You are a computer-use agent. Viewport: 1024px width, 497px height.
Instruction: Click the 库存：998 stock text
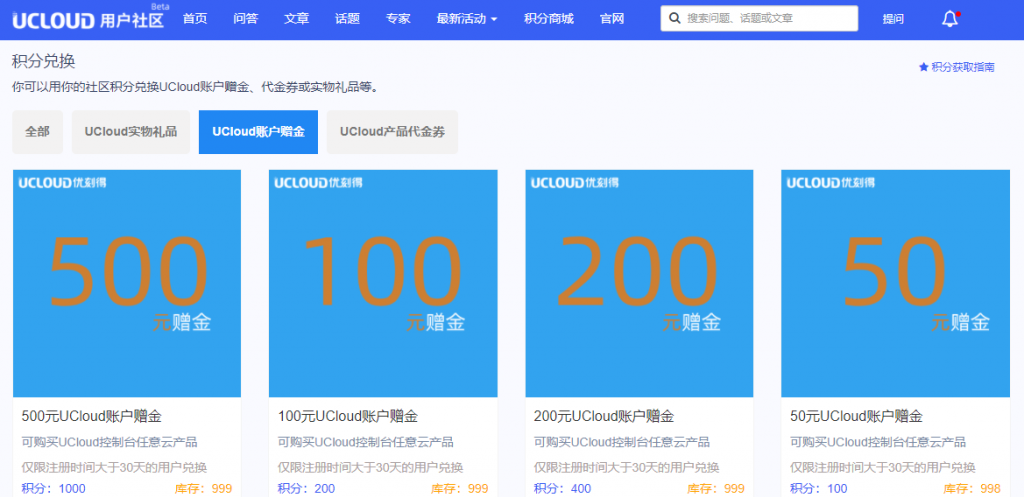[972, 489]
